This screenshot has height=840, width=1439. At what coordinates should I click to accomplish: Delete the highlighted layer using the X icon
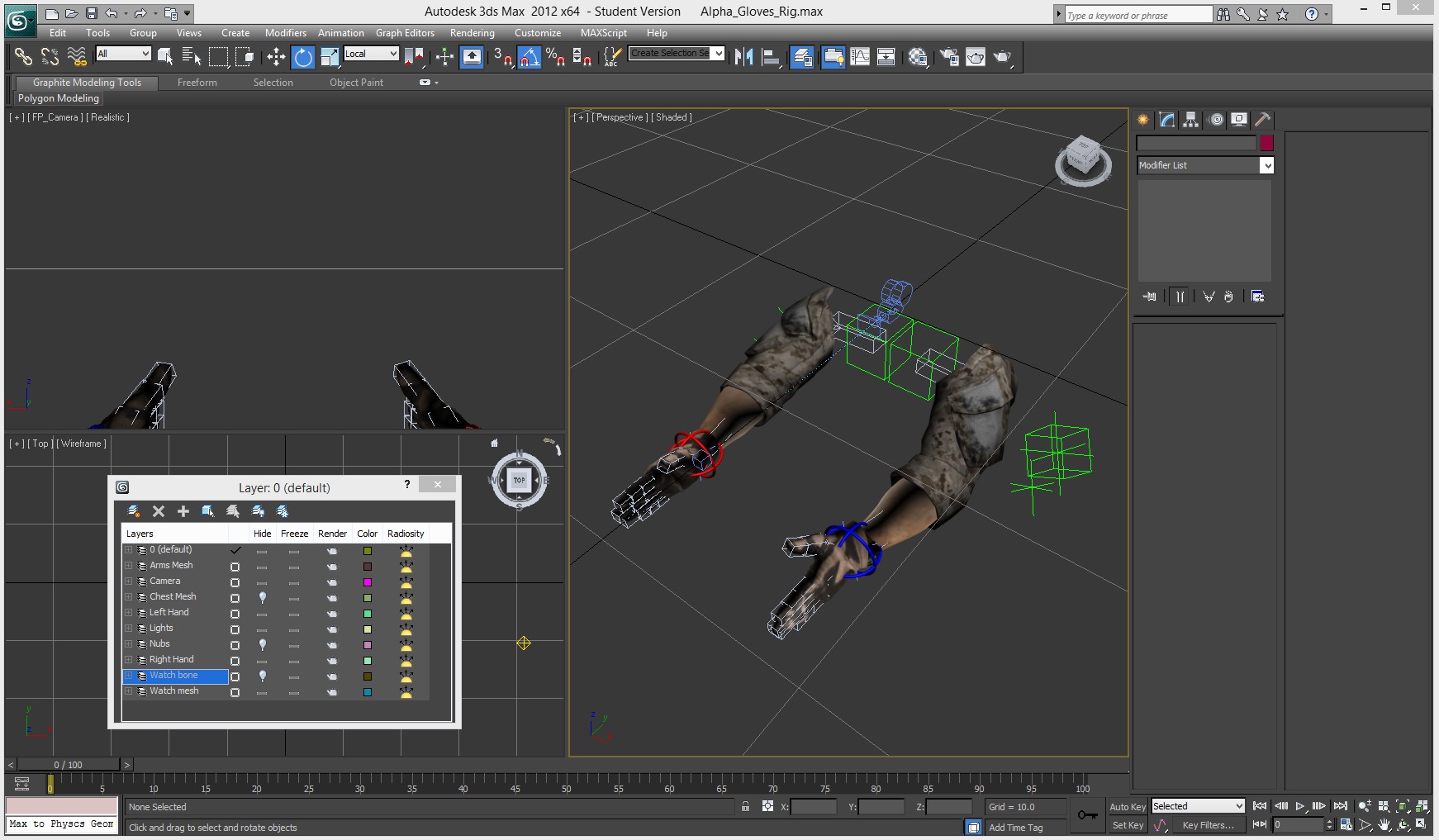coord(159,511)
